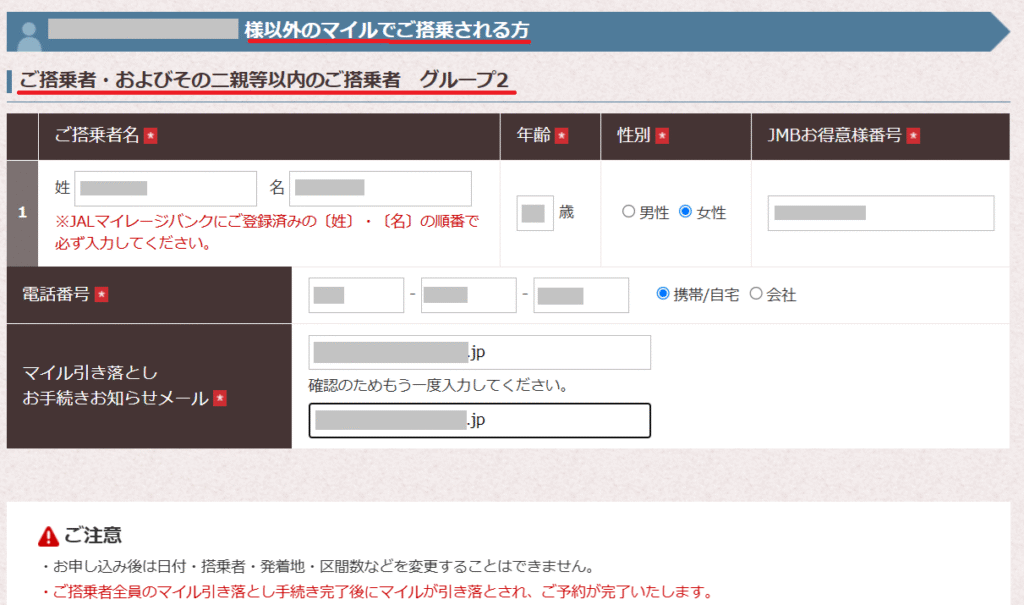Click the required star beside 電話番号
Image resolution: width=1024 pixels, height=605 pixels.
click(x=101, y=295)
